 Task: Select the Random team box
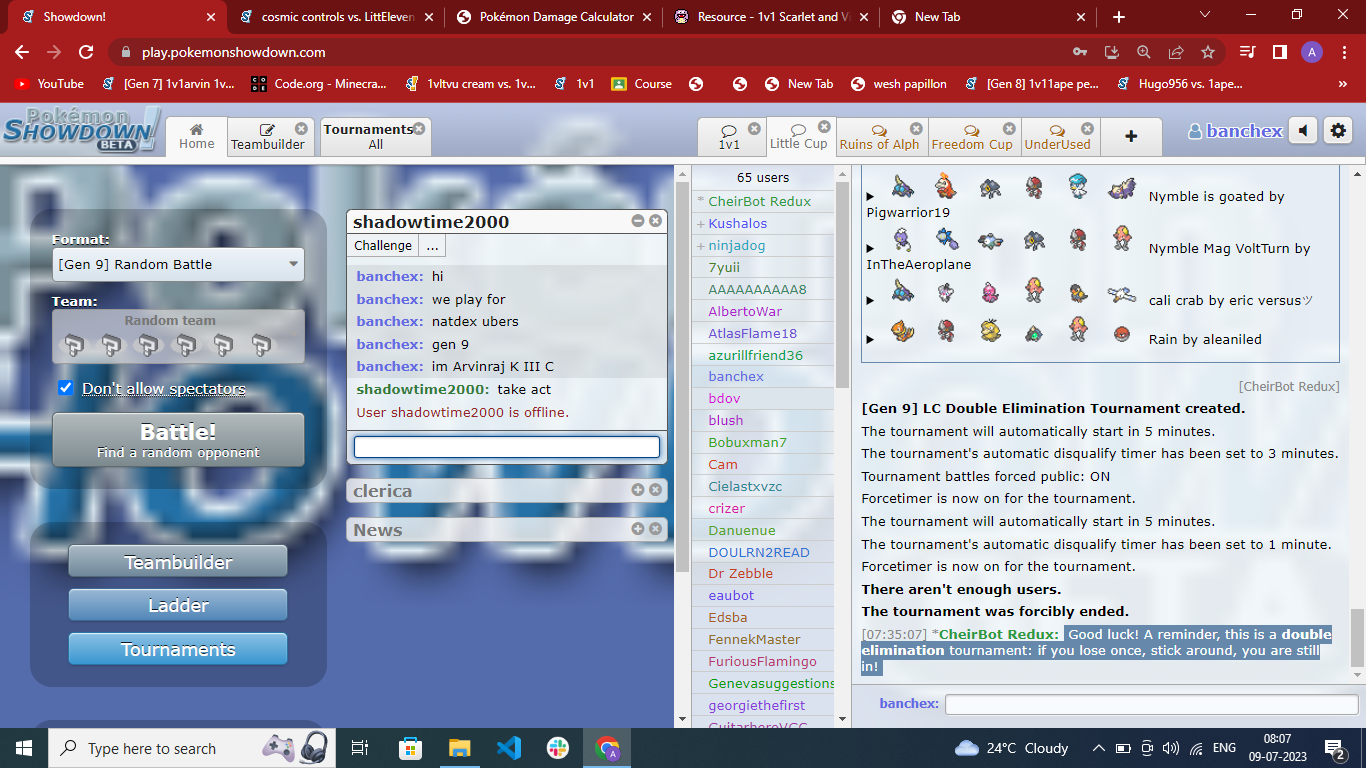click(x=178, y=337)
